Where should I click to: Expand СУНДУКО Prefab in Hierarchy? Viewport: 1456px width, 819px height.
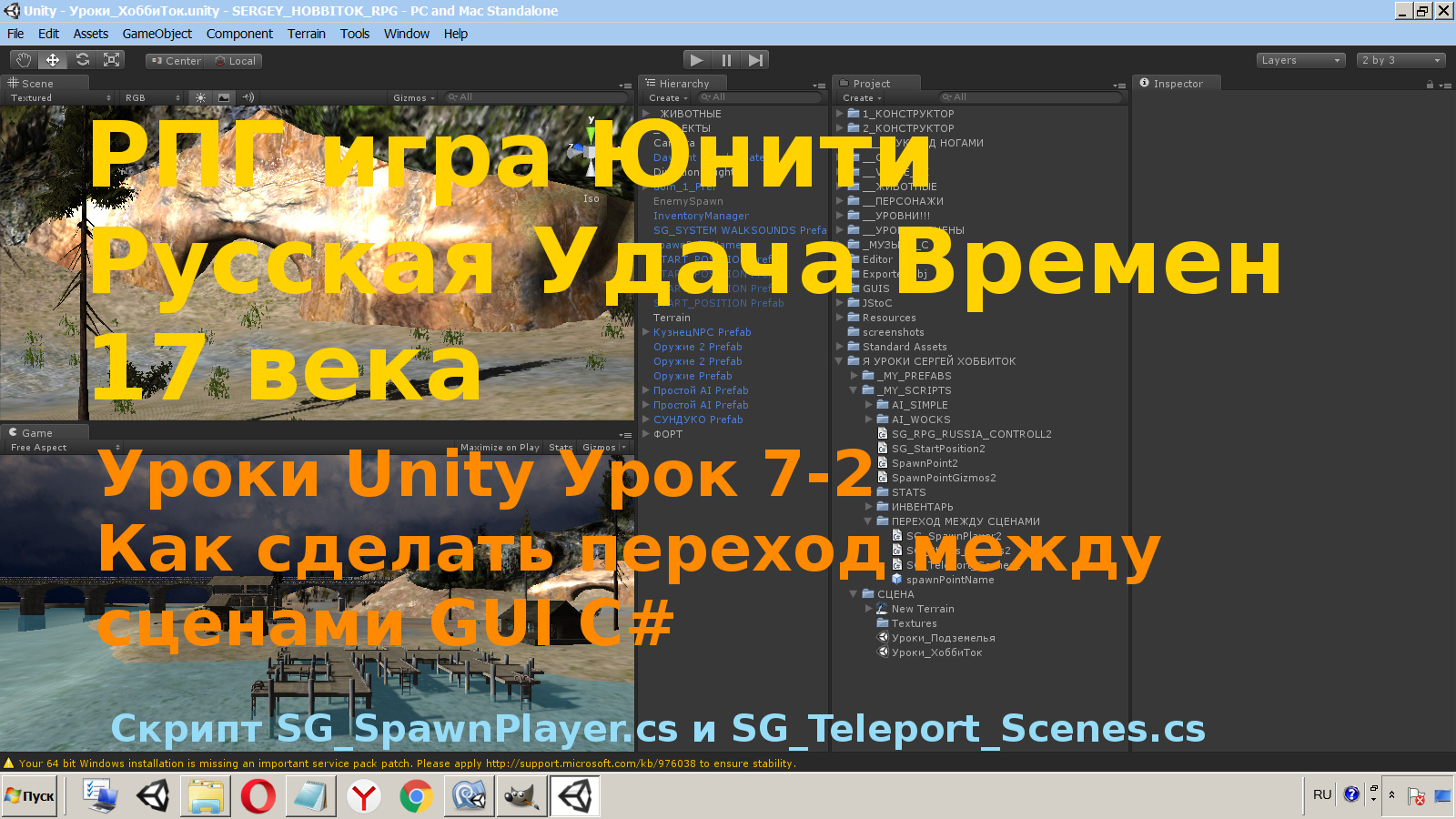coord(646,420)
